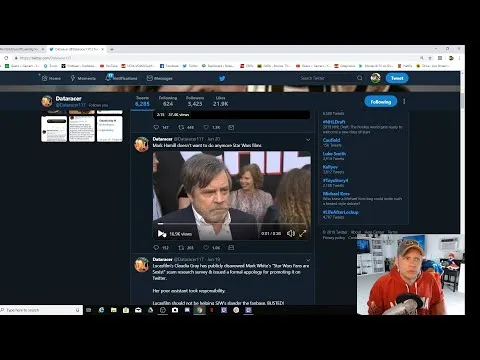Open the #LifeAfterLockup trending hashtag
Screen dimensions: 480x360
(x=340, y=212)
